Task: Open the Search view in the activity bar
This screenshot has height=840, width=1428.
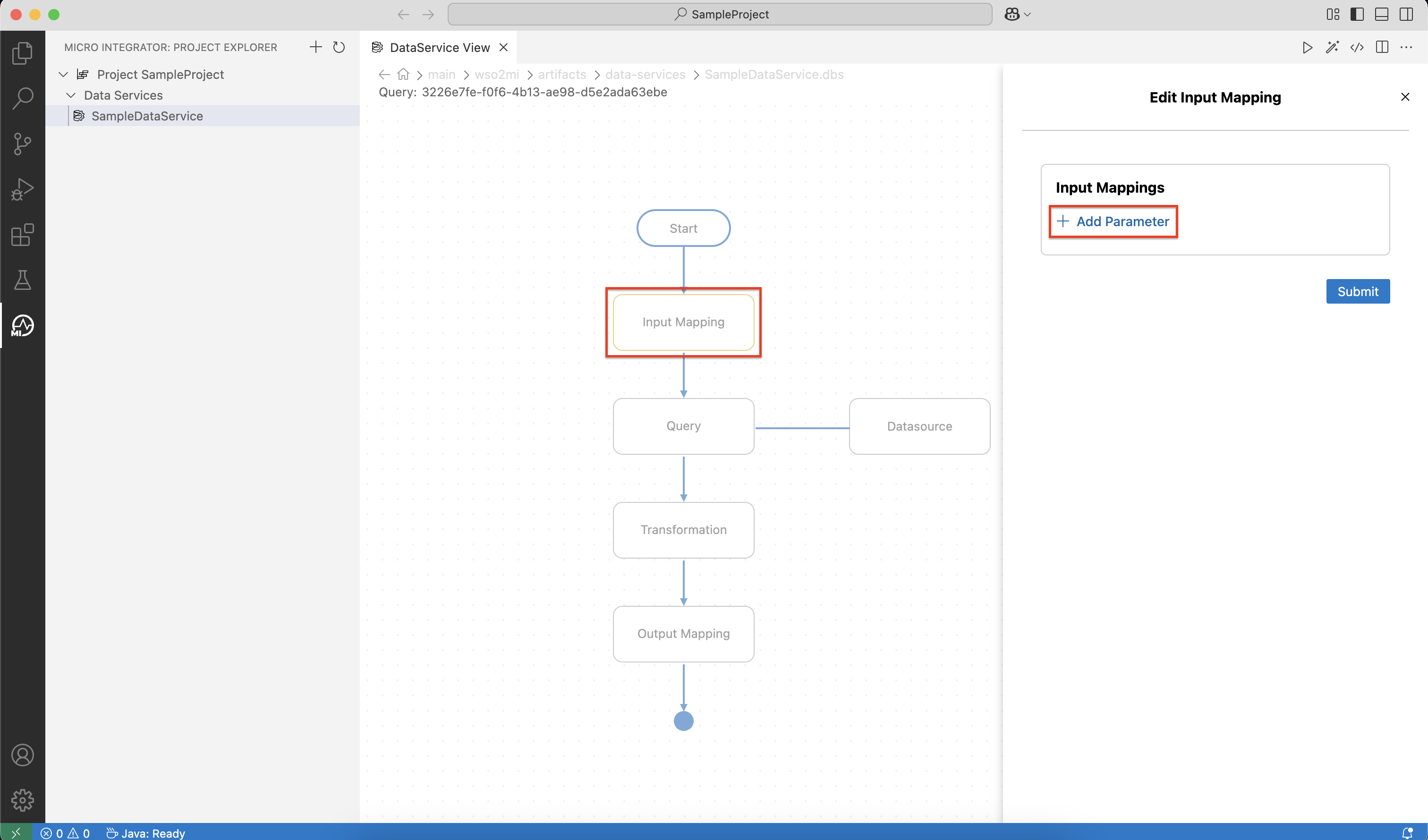Action: coord(23,97)
